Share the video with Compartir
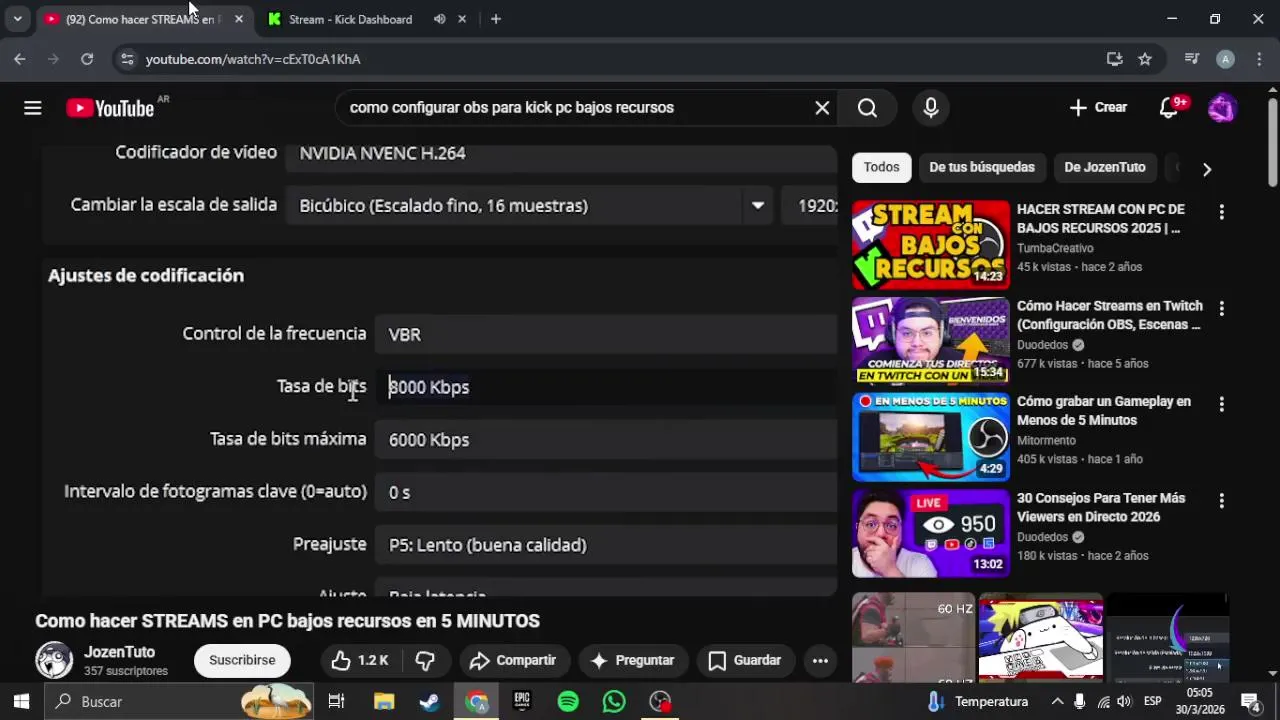The height and width of the screenshot is (720, 1280). [x=513, y=660]
